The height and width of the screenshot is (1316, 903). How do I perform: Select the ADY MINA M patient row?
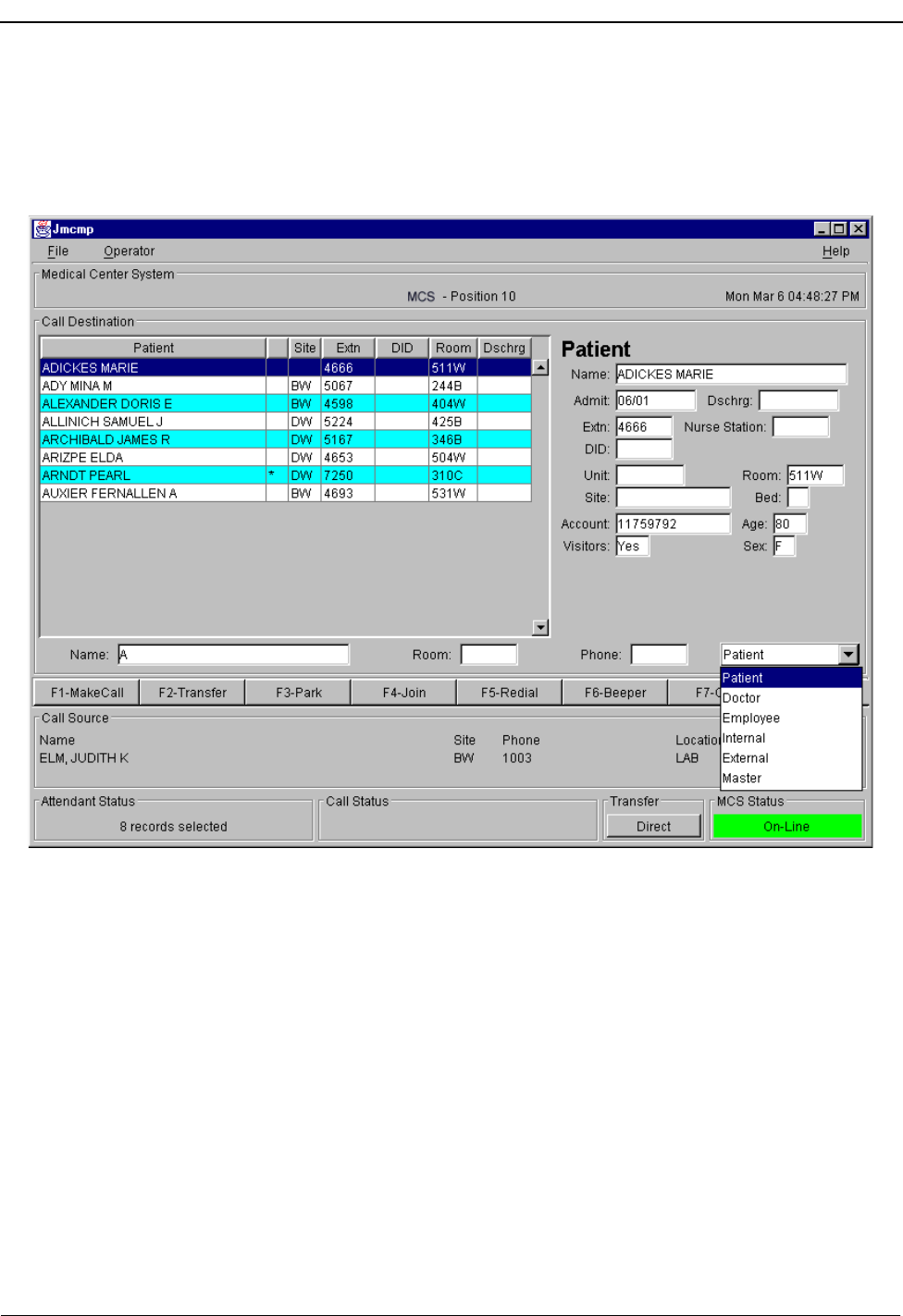(x=286, y=386)
